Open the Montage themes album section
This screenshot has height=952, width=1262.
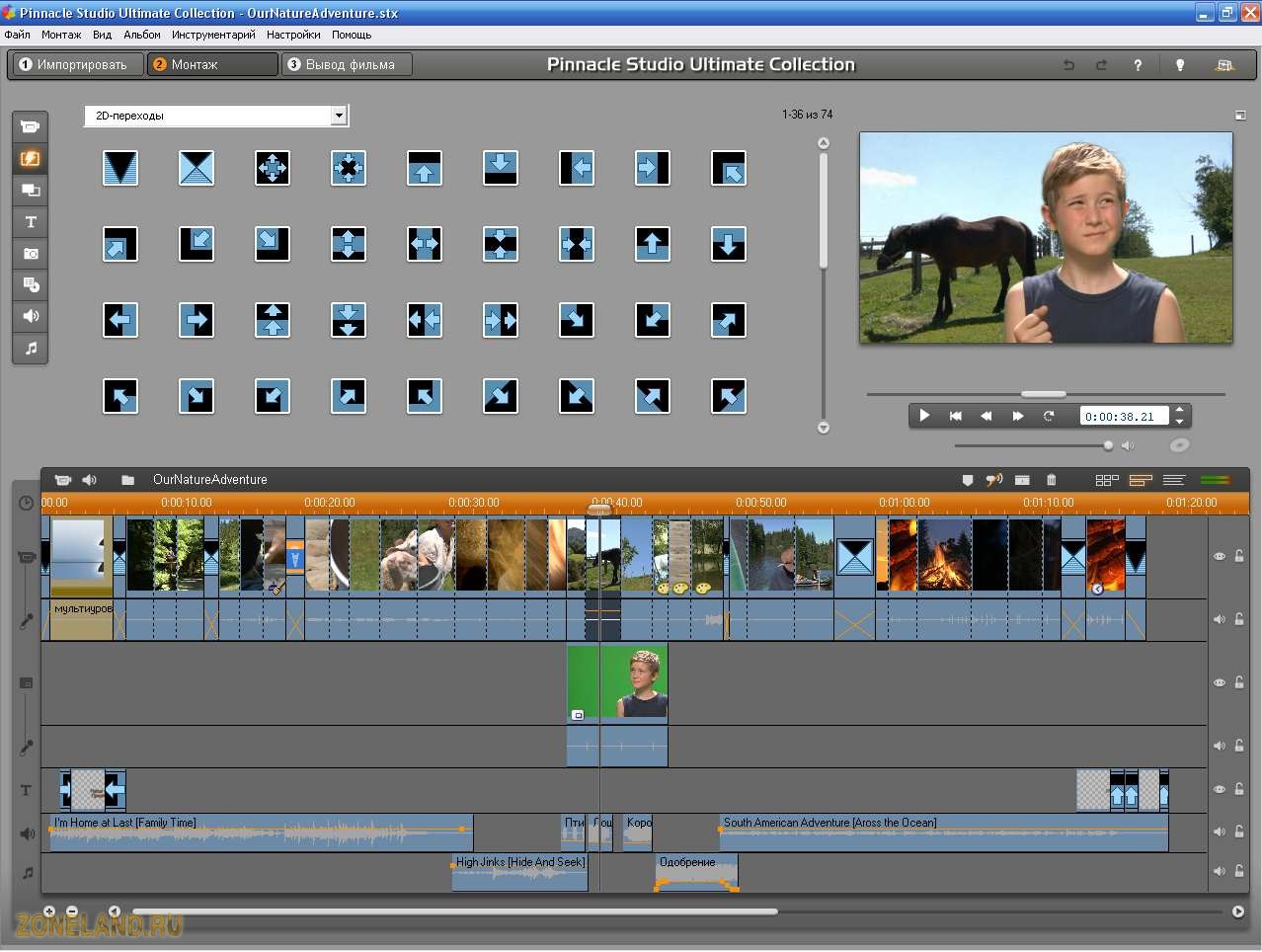pos(31,191)
